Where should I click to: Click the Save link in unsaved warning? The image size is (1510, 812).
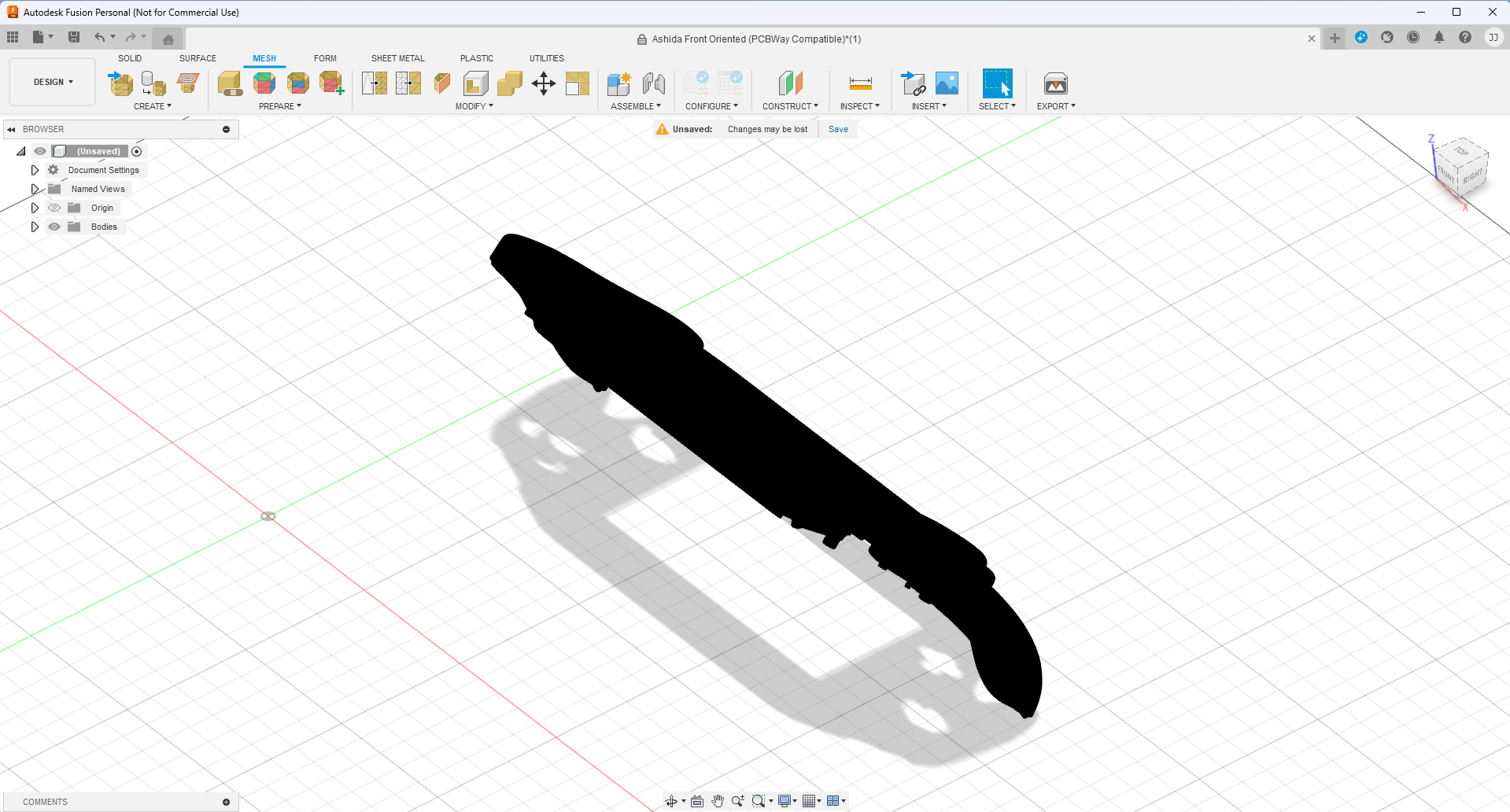click(x=838, y=129)
